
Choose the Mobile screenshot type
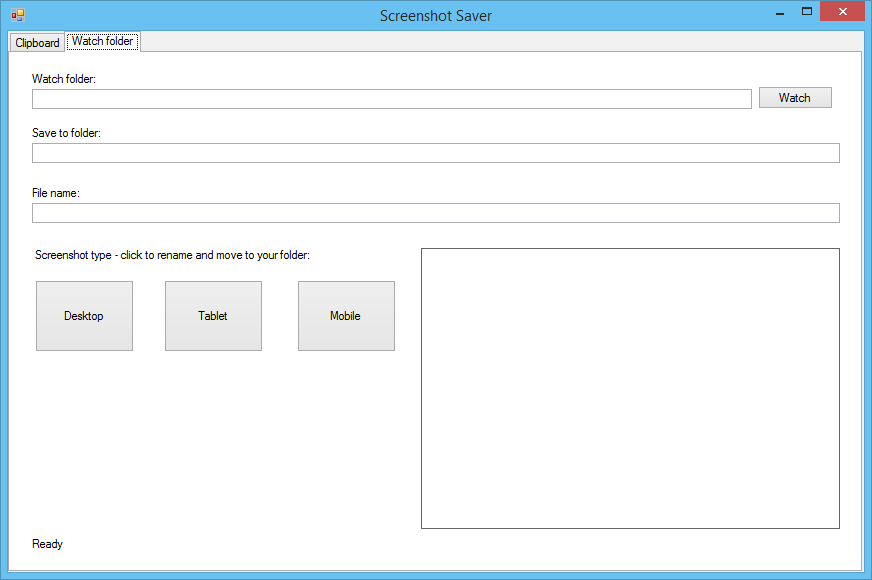[346, 316]
